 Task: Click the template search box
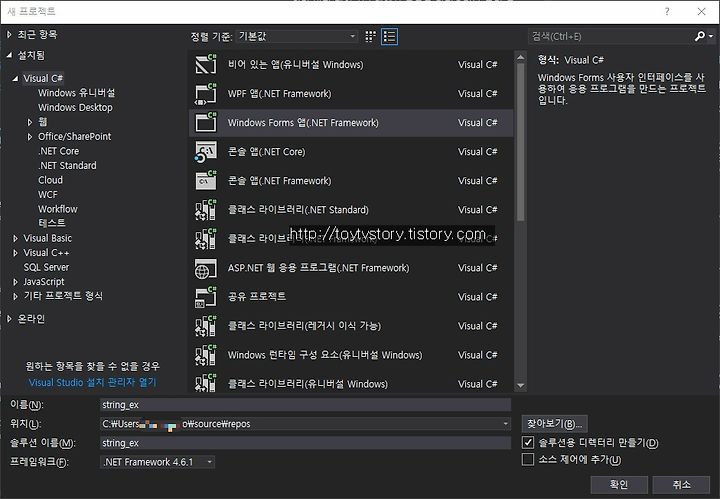pyautogui.click(x=611, y=36)
